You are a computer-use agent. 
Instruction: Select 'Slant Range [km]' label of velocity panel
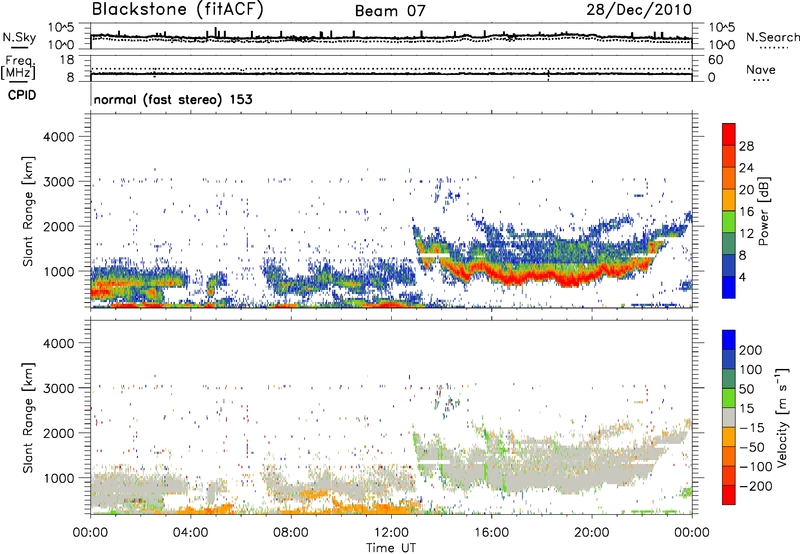click(x=28, y=418)
